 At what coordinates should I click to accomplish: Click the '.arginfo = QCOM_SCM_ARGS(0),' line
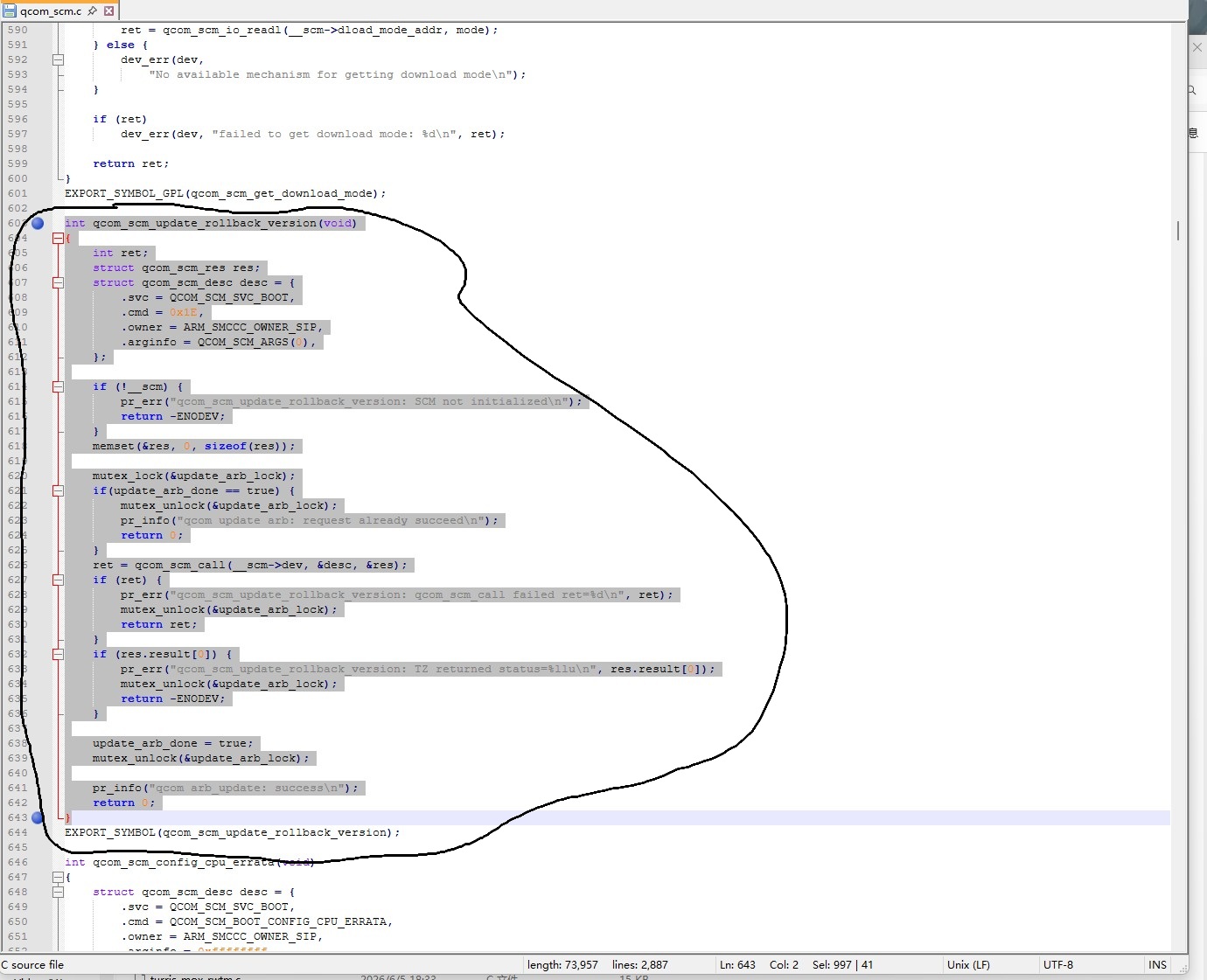(218, 342)
